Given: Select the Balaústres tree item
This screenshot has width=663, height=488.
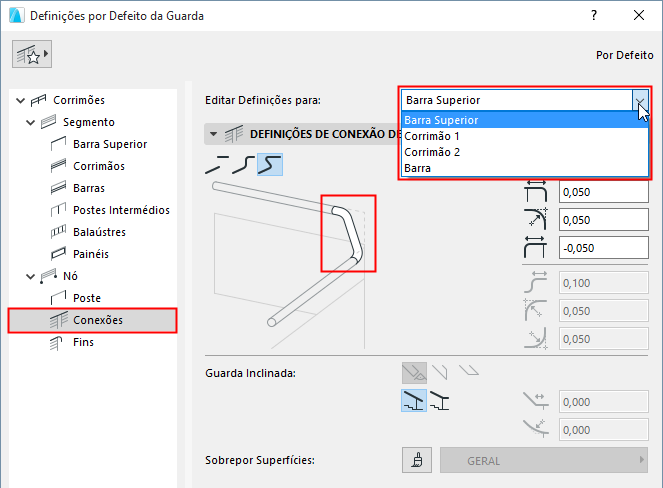Looking at the screenshot, I should [99, 232].
